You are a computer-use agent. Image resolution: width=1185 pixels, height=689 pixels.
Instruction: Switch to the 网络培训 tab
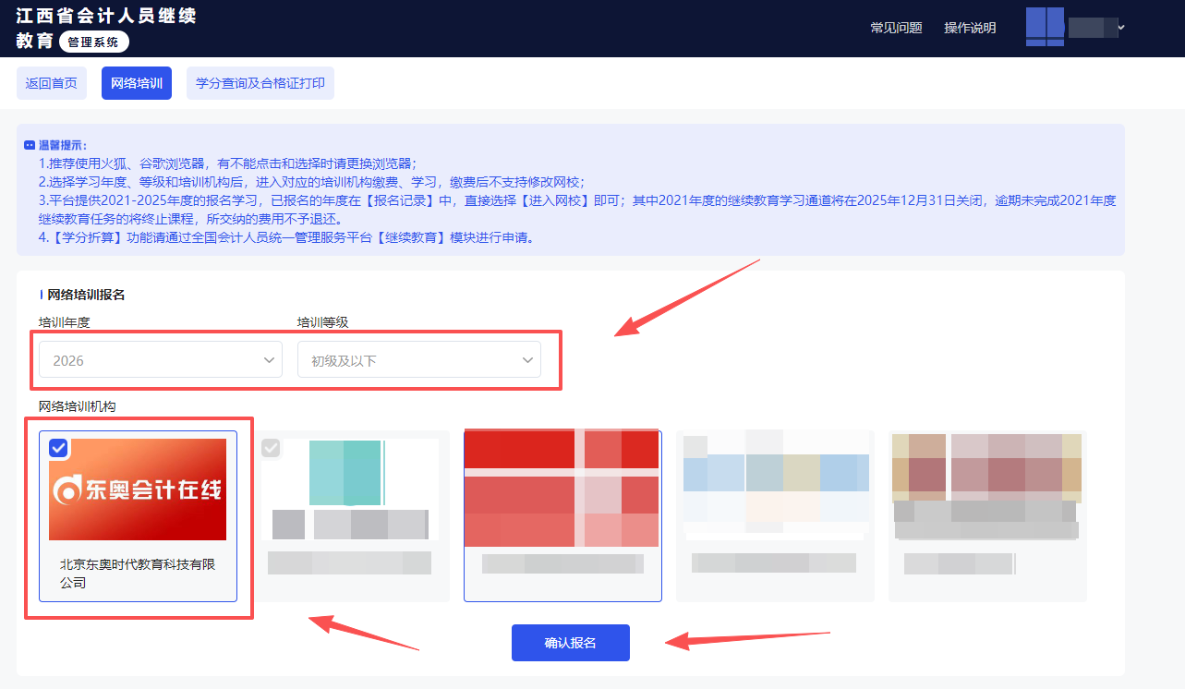point(136,83)
